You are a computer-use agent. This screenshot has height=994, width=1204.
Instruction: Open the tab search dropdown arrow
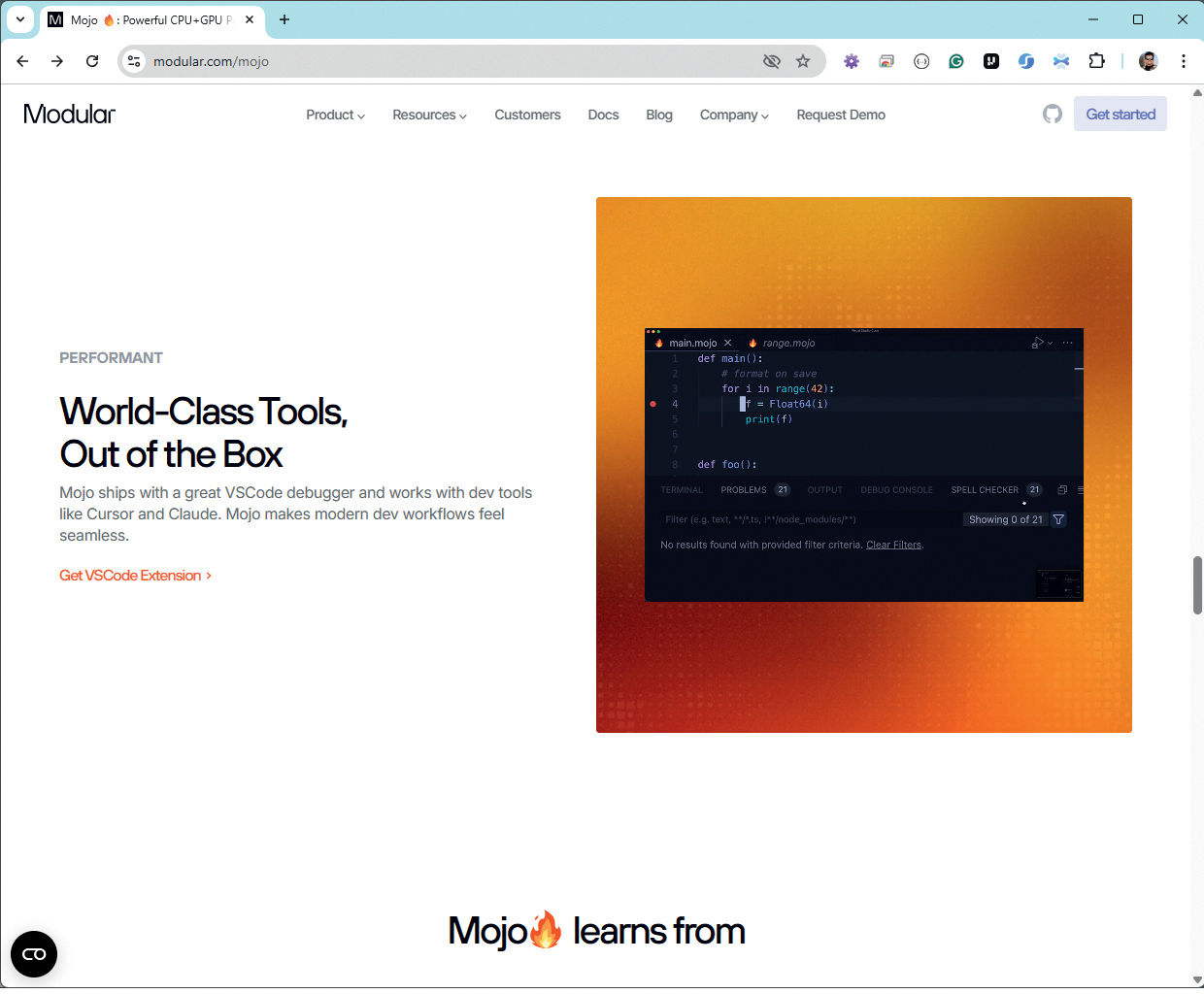[x=19, y=19]
